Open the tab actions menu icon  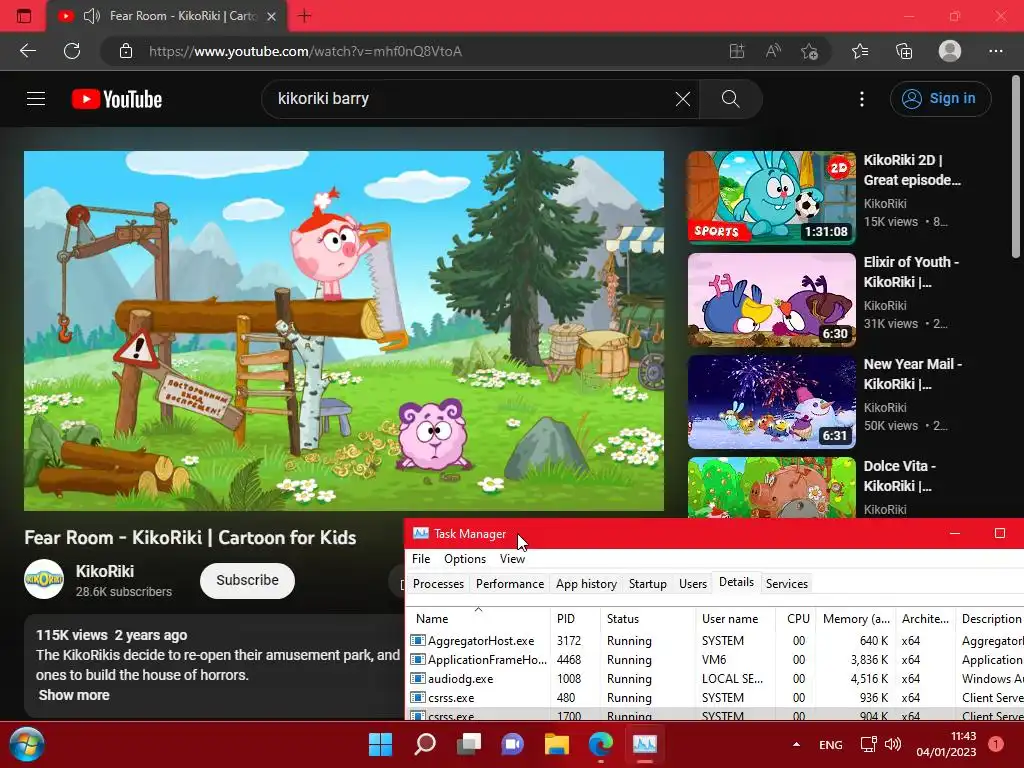click(x=24, y=16)
